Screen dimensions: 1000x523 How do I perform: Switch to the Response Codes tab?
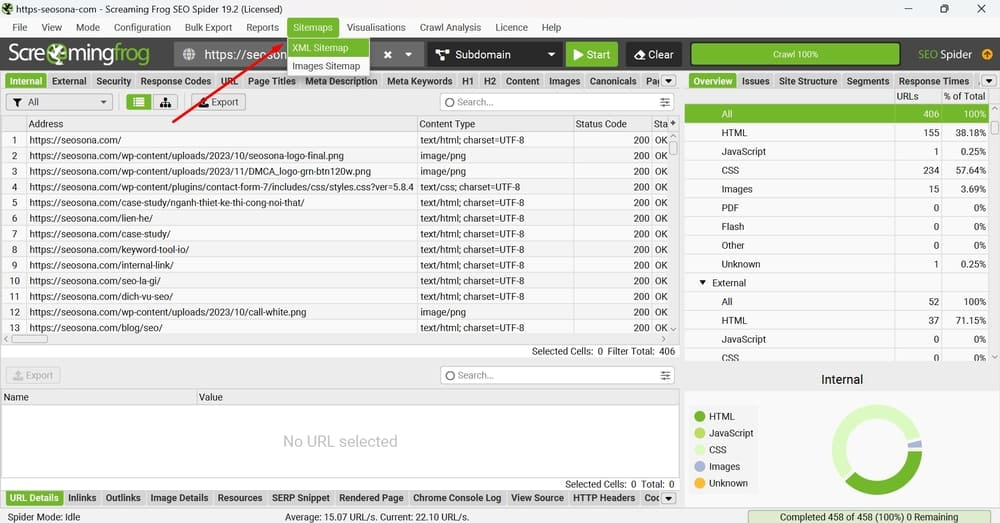tap(175, 81)
